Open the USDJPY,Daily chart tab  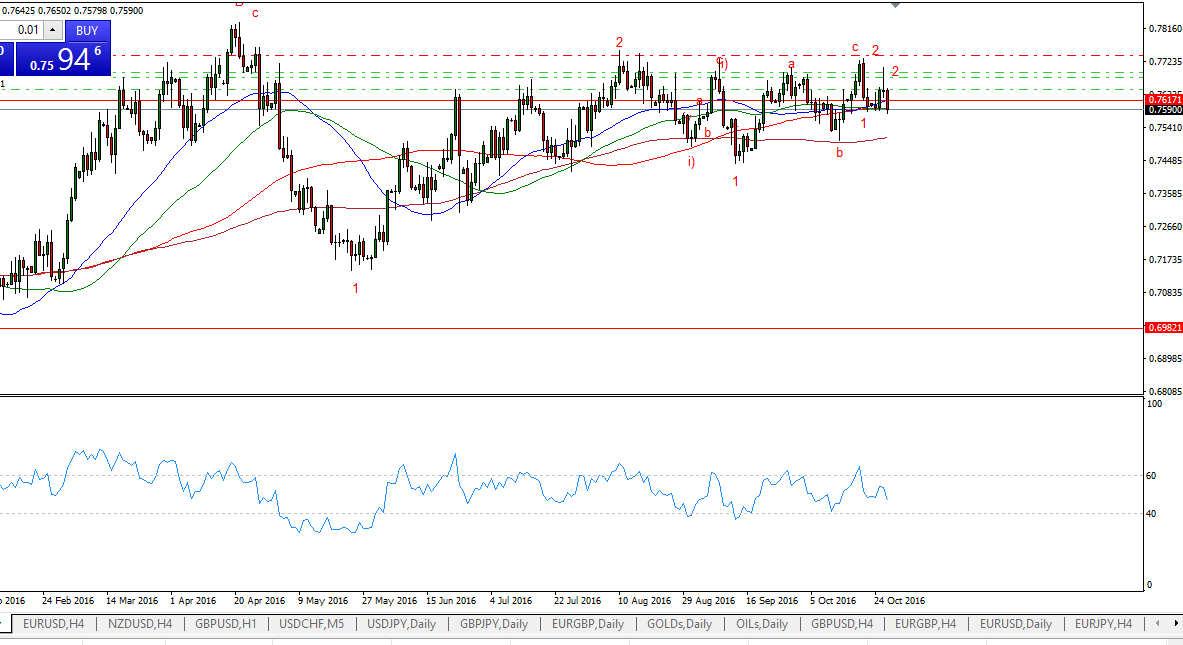402,624
